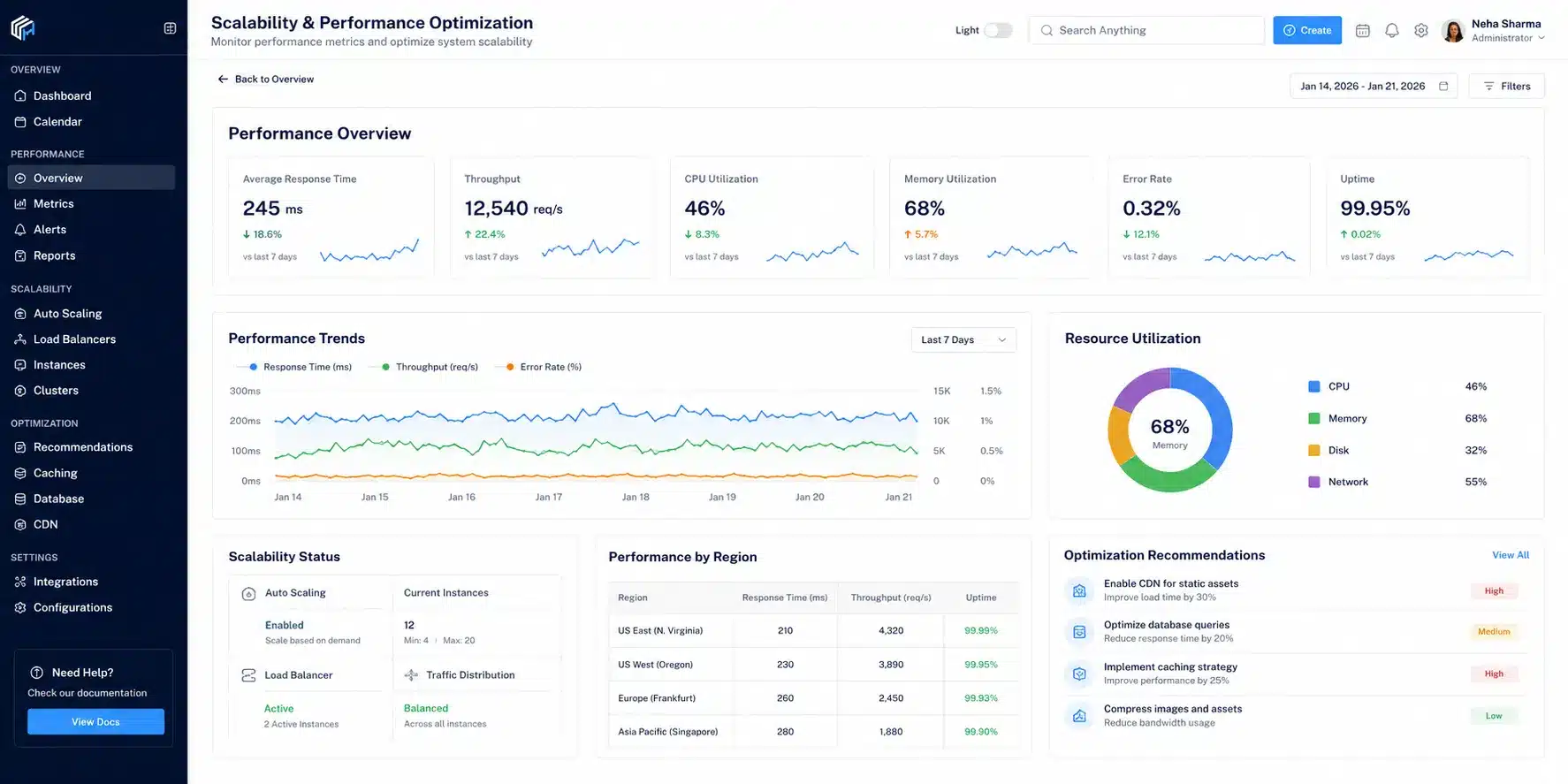This screenshot has width=1568, height=784.
Task: Click the search magnifier icon
Action: click(x=1047, y=30)
